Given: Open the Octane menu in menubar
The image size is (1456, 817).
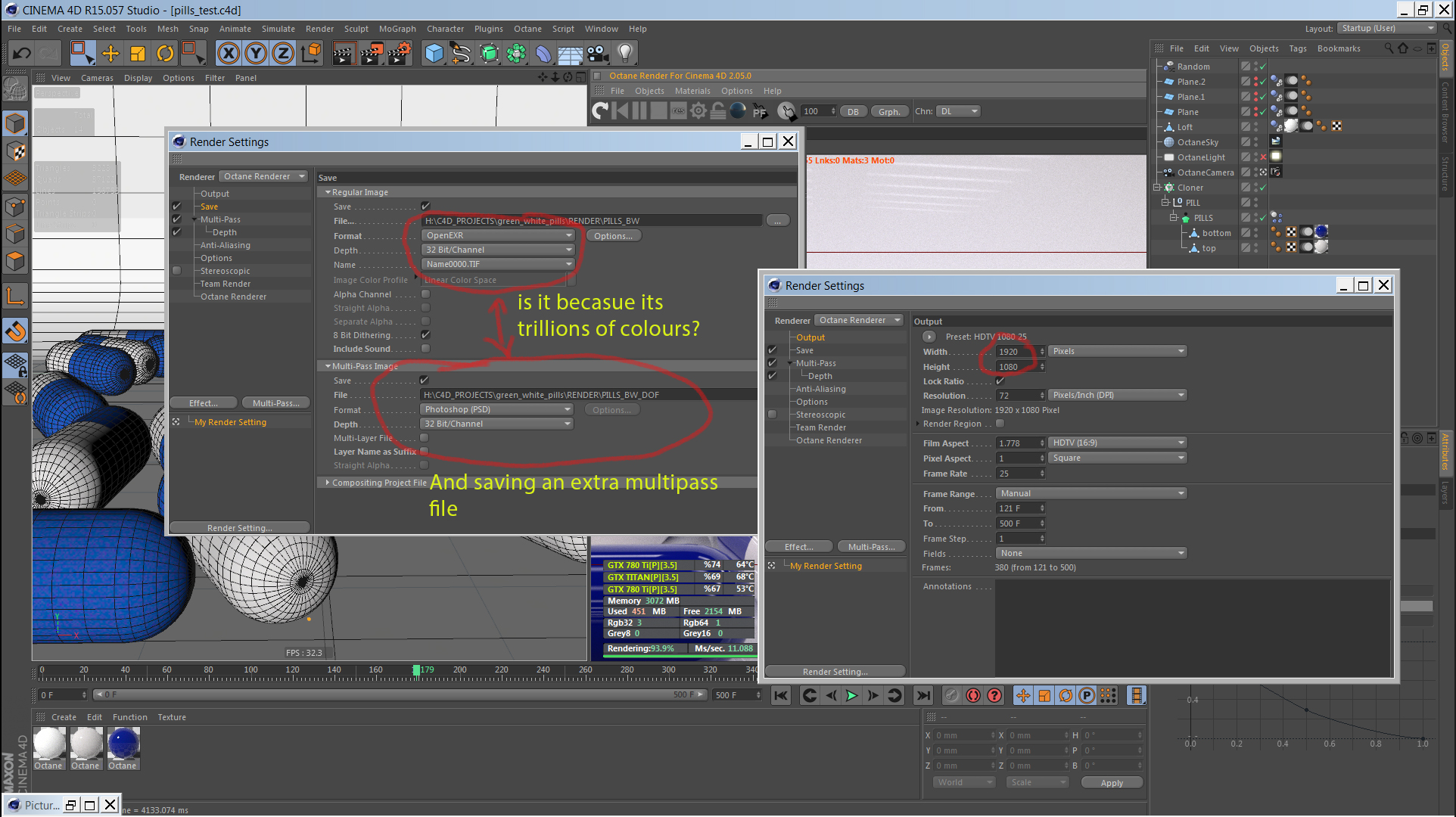Looking at the screenshot, I should (527, 29).
